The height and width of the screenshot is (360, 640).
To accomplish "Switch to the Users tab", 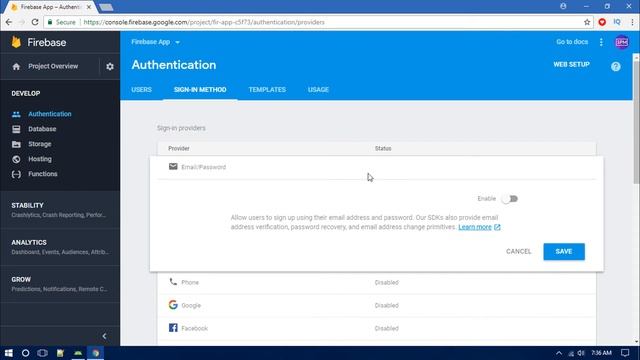I will click(x=142, y=89).
